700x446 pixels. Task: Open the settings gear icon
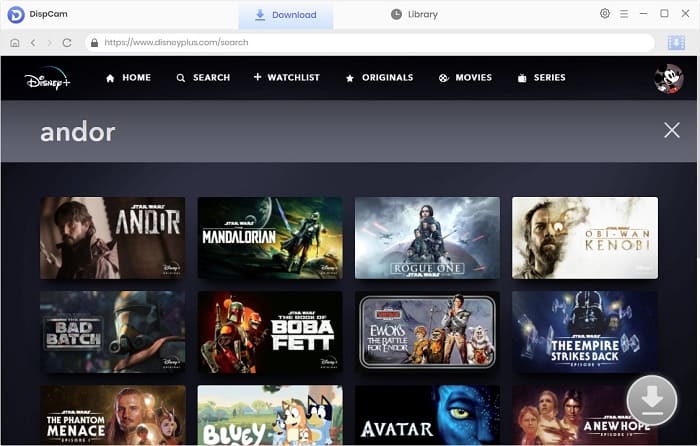click(x=604, y=13)
